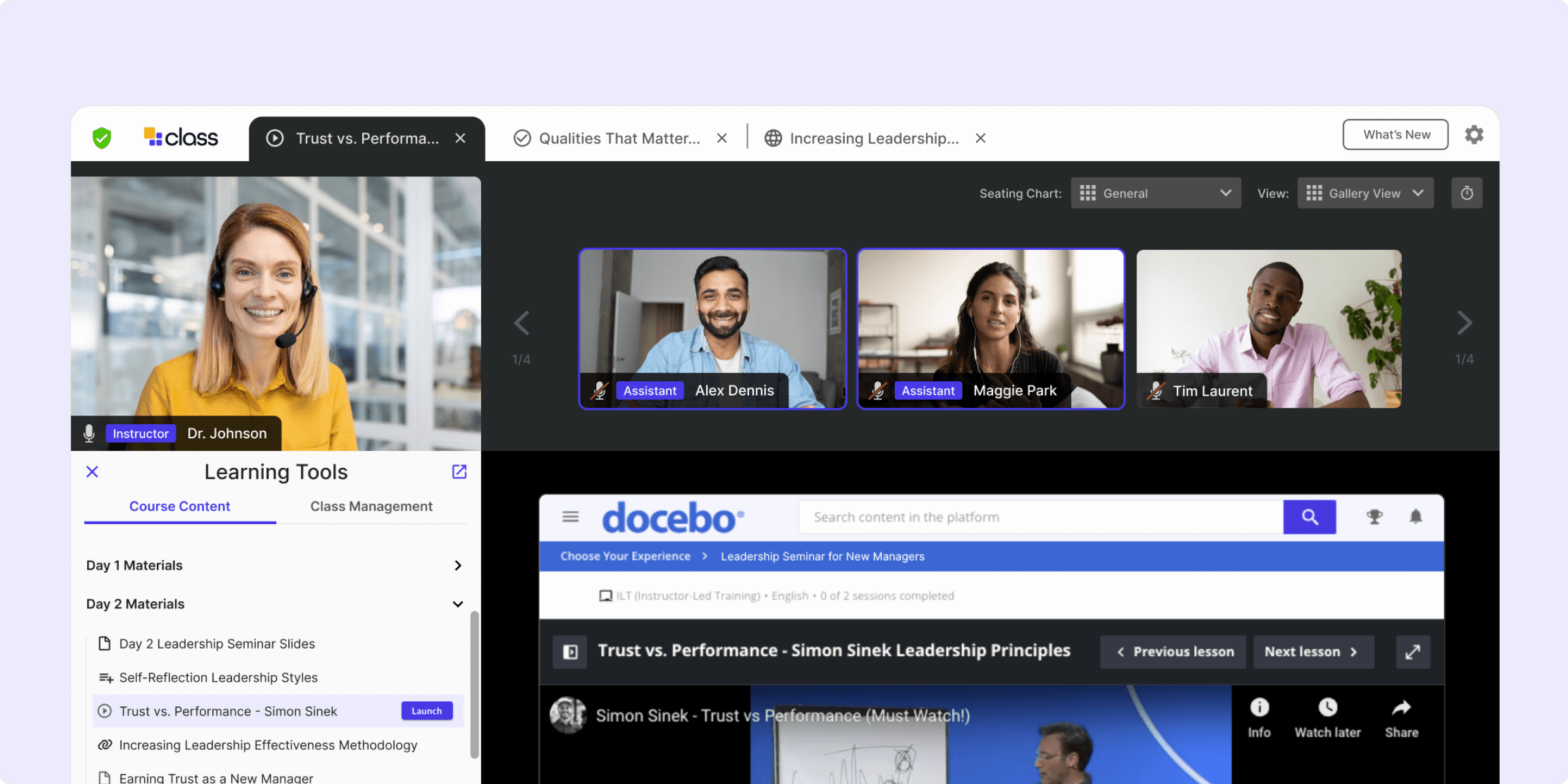Switch to the Class Management tab
The image size is (1568, 784).
tap(371, 506)
